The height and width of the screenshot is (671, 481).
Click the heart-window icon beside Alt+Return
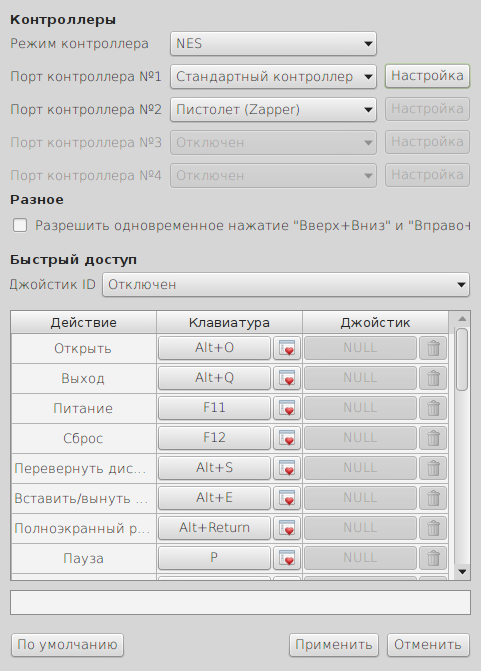point(287,528)
